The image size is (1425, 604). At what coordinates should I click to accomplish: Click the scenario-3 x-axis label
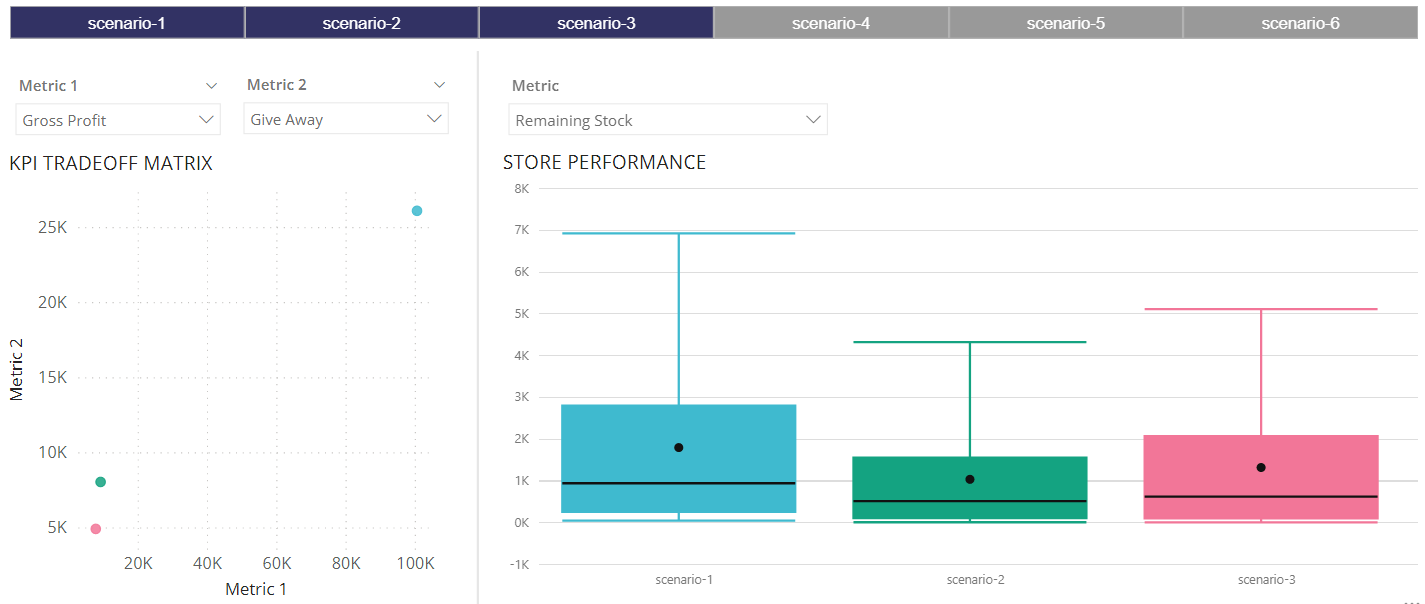click(x=1266, y=579)
